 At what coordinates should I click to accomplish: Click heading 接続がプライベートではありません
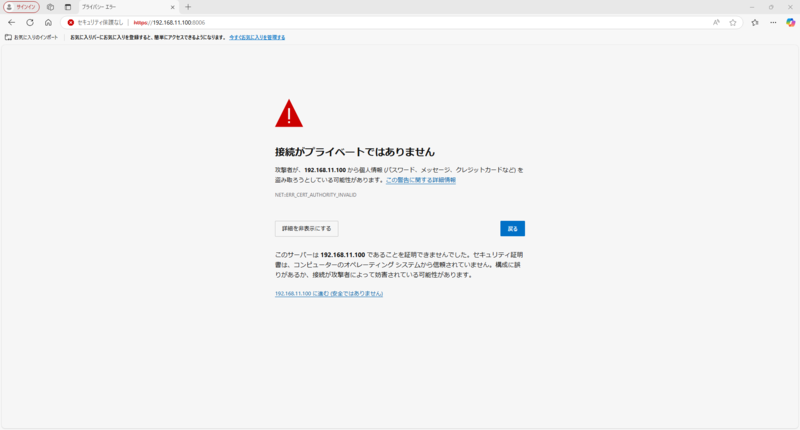click(x=355, y=151)
